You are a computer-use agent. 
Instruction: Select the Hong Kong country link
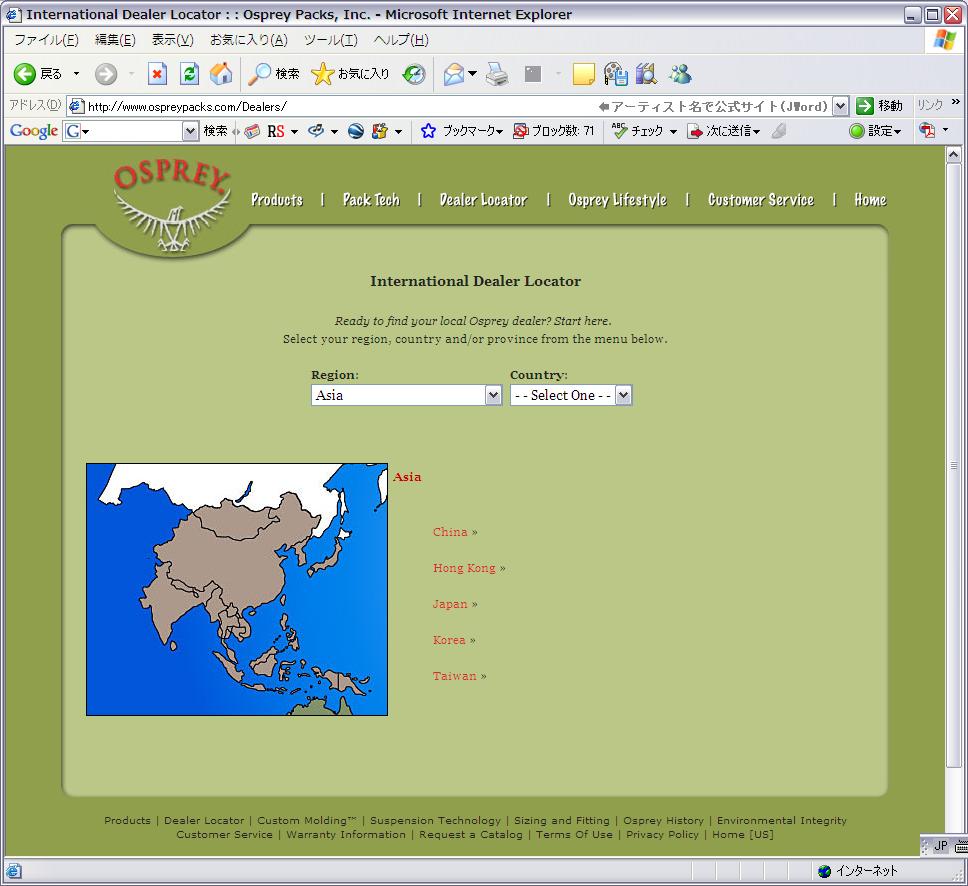coord(464,568)
